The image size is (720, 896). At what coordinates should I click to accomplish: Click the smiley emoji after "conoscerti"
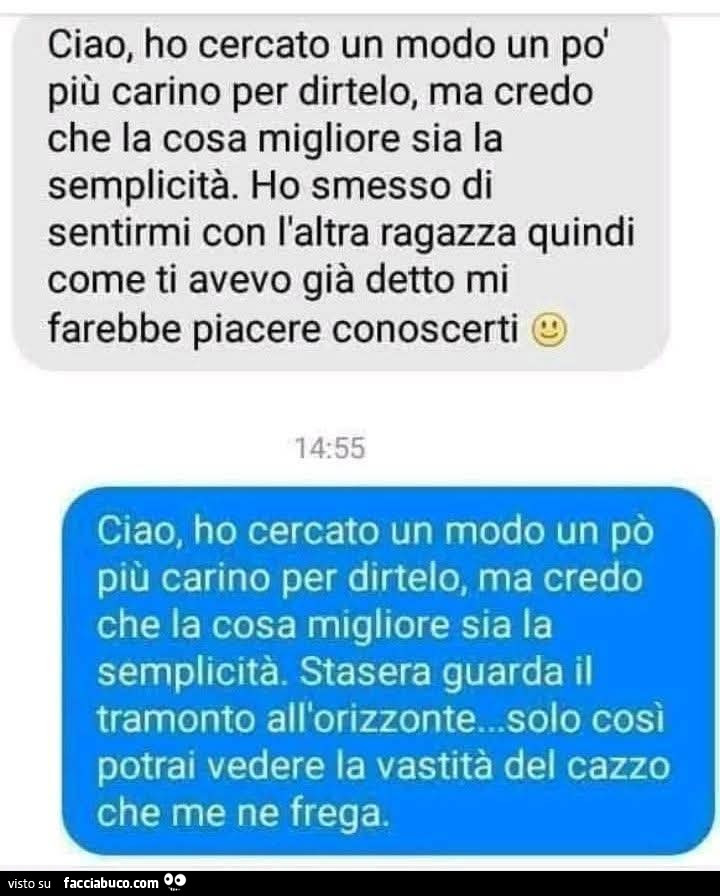549,330
